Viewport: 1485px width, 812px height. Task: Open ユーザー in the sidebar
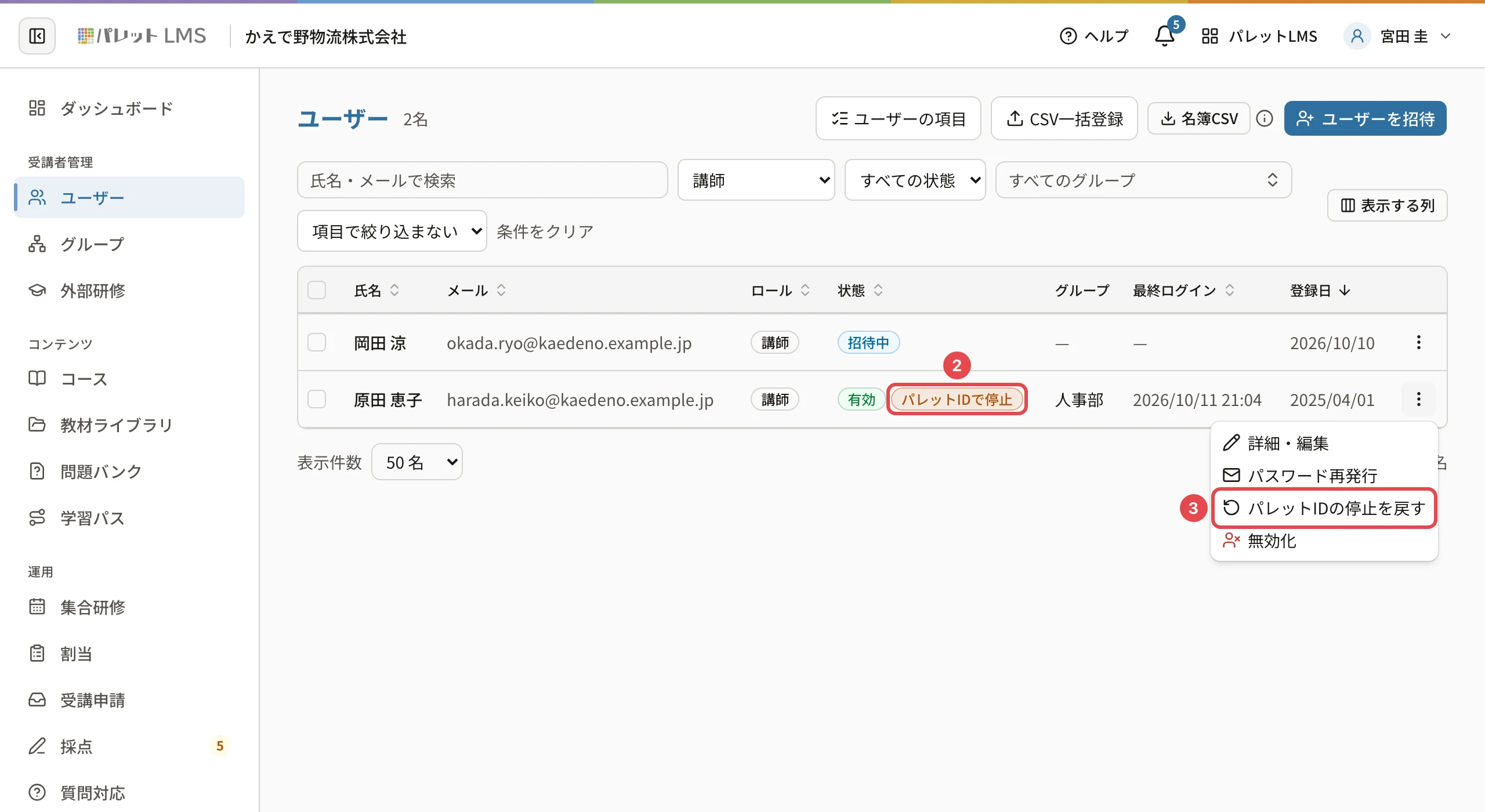click(129, 197)
